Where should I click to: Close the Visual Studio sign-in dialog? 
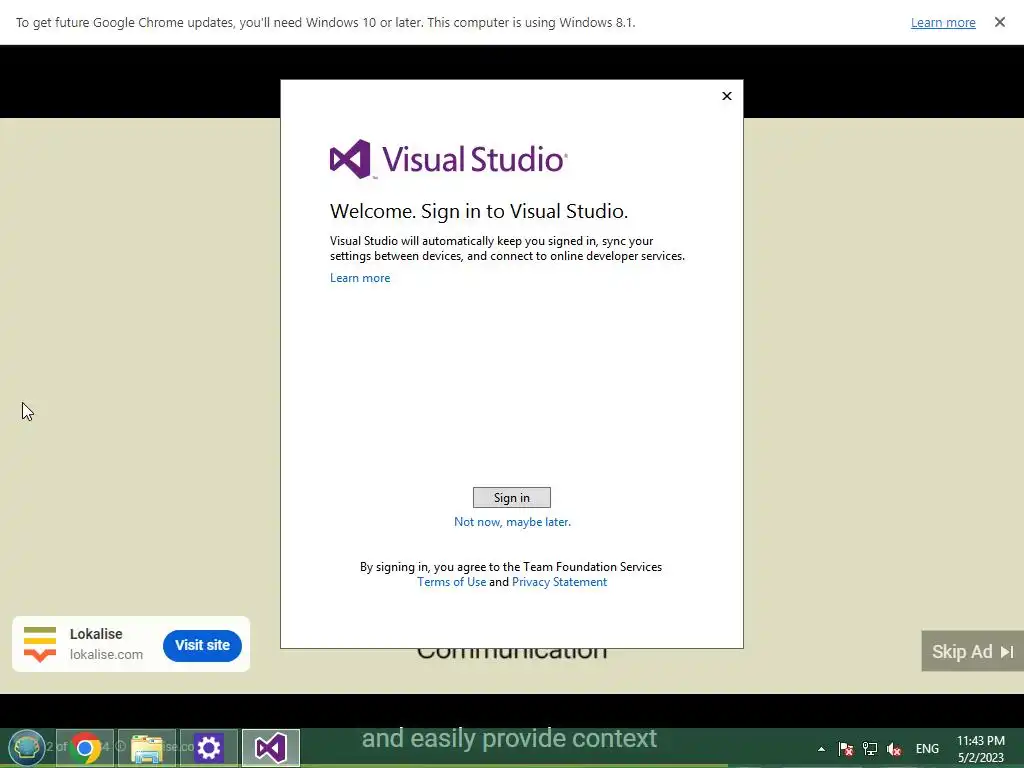[x=727, y=96]
